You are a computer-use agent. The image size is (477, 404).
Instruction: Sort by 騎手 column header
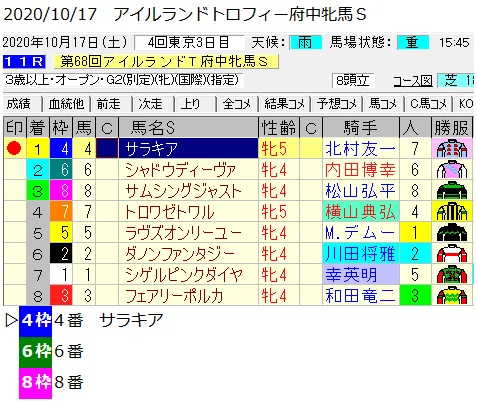(361, 127)
